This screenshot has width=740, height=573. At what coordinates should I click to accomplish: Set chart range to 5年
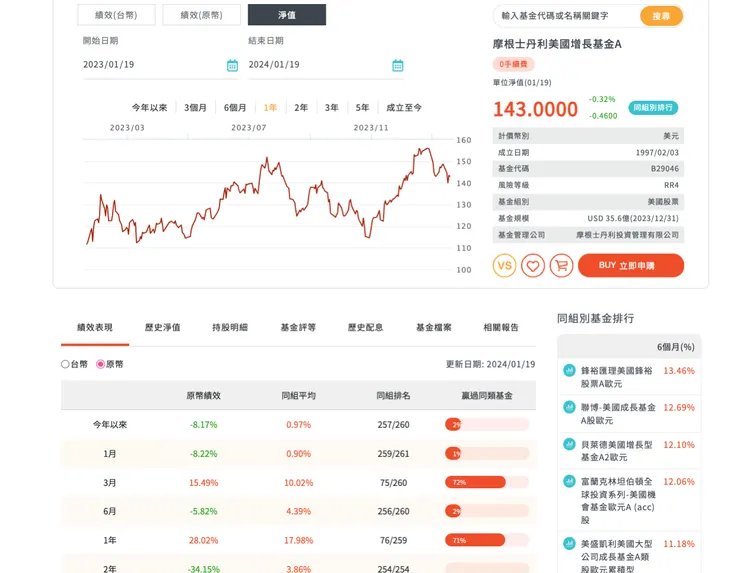tap(362, 108)
